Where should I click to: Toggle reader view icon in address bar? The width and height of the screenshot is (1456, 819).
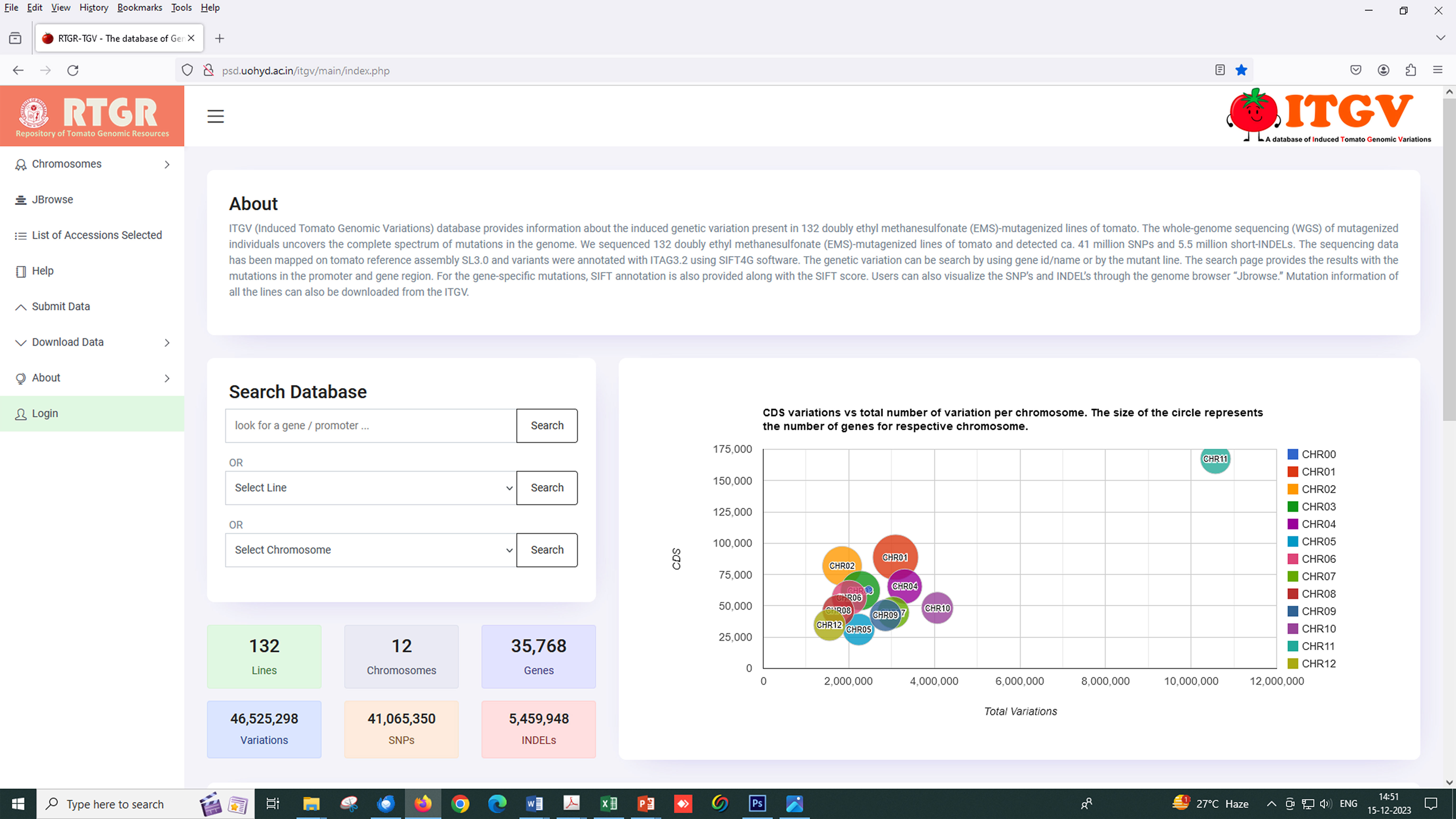coord(1220,70)
